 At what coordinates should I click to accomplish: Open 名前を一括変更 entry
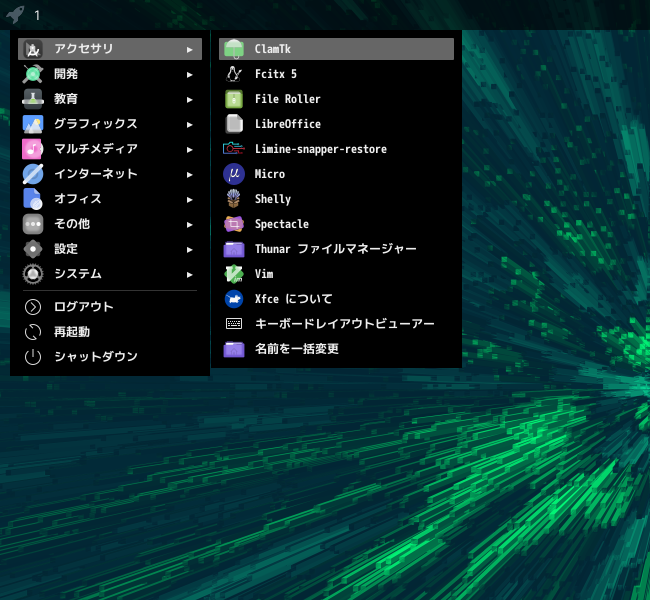pos(336,349)
